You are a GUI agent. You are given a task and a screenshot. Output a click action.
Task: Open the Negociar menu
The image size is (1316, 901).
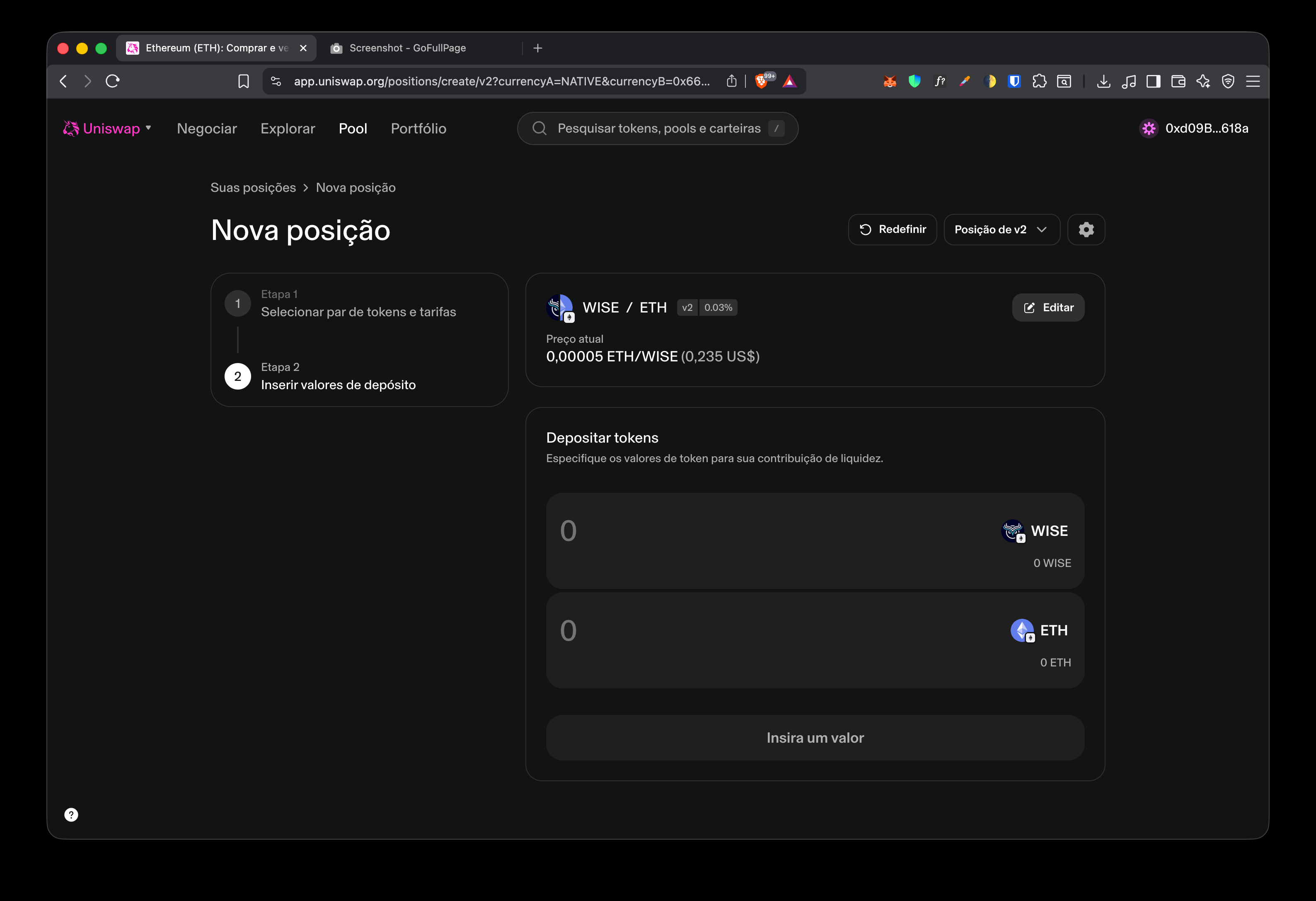(207, 128)
